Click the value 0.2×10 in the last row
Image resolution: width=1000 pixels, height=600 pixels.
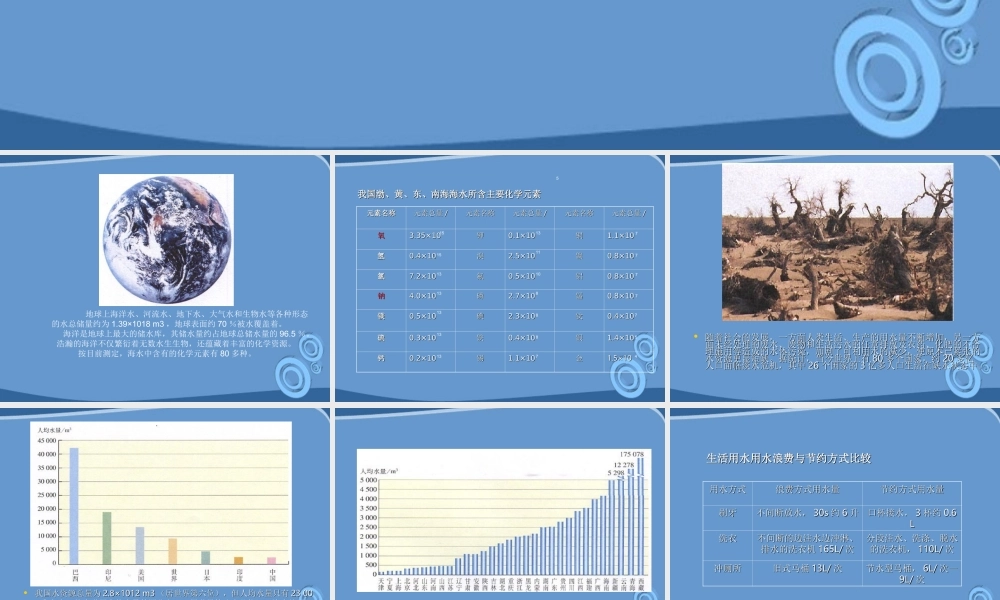pos(425,358)
